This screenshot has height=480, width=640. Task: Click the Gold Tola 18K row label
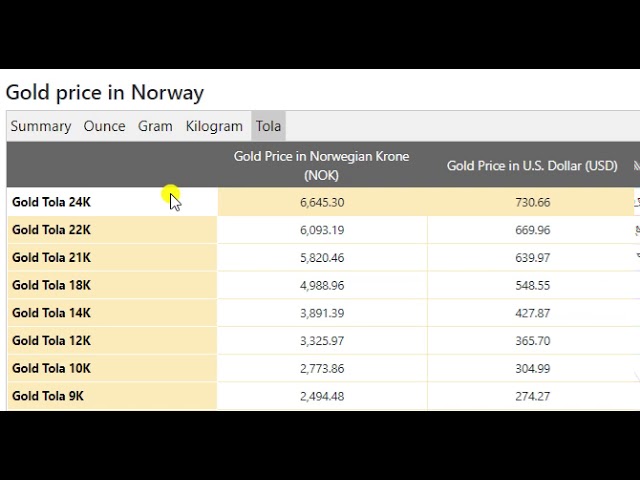[x=52, y=285]
